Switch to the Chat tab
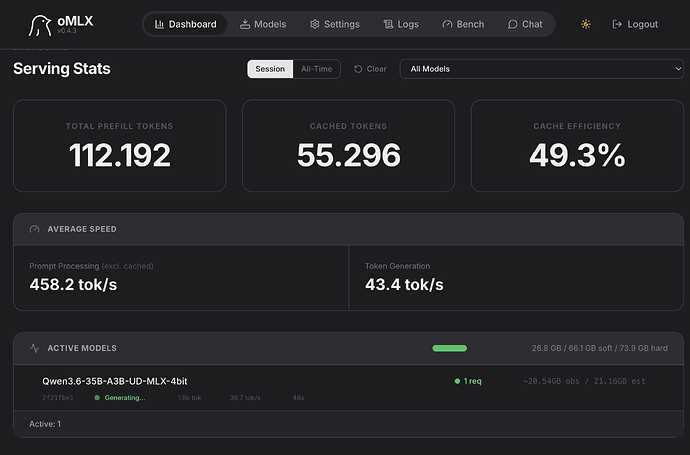Image resolution: width=690 pixels, height=455 pixels. (x=525, y=24)
